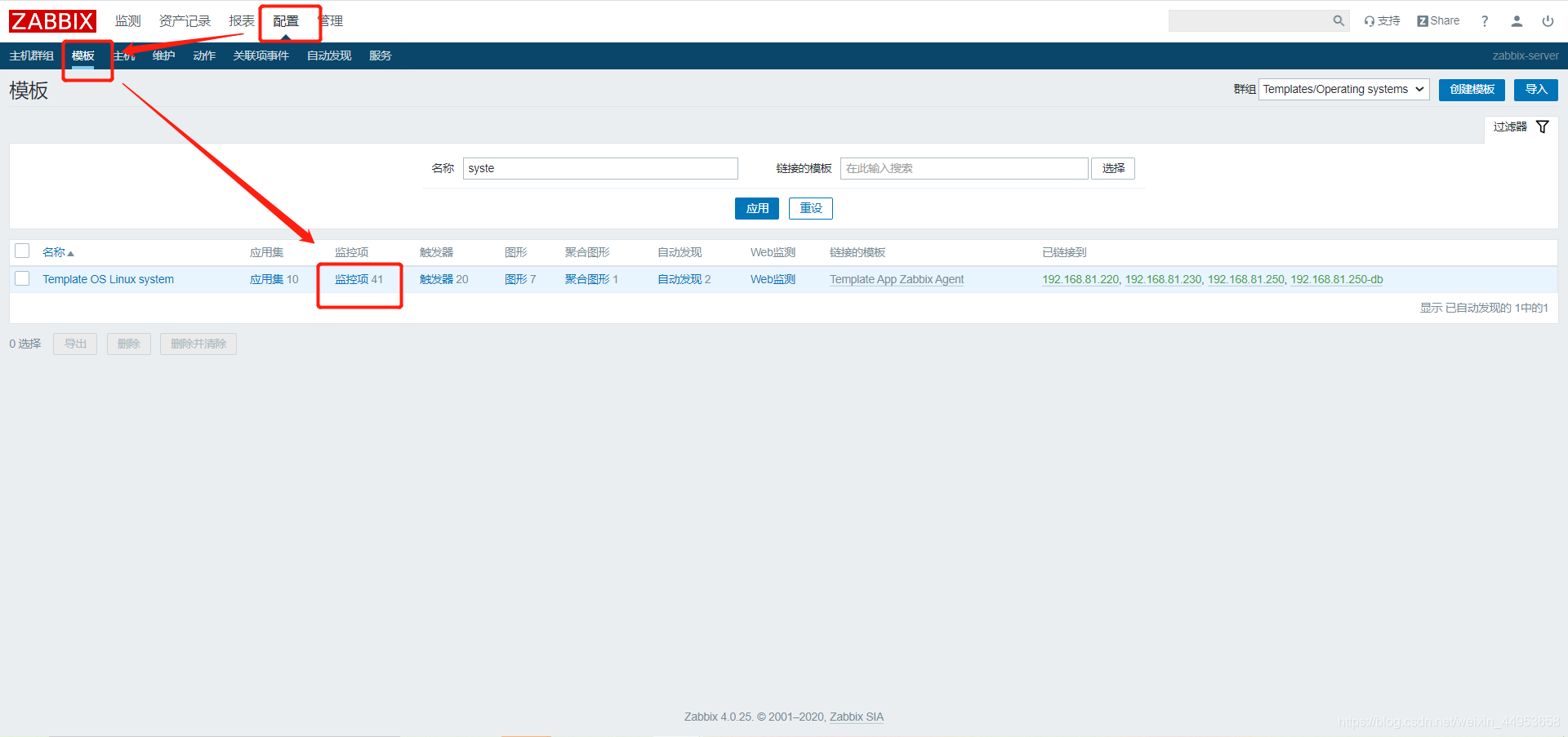Click the 删除 button

pyautogui.click(x=129, y=344)
